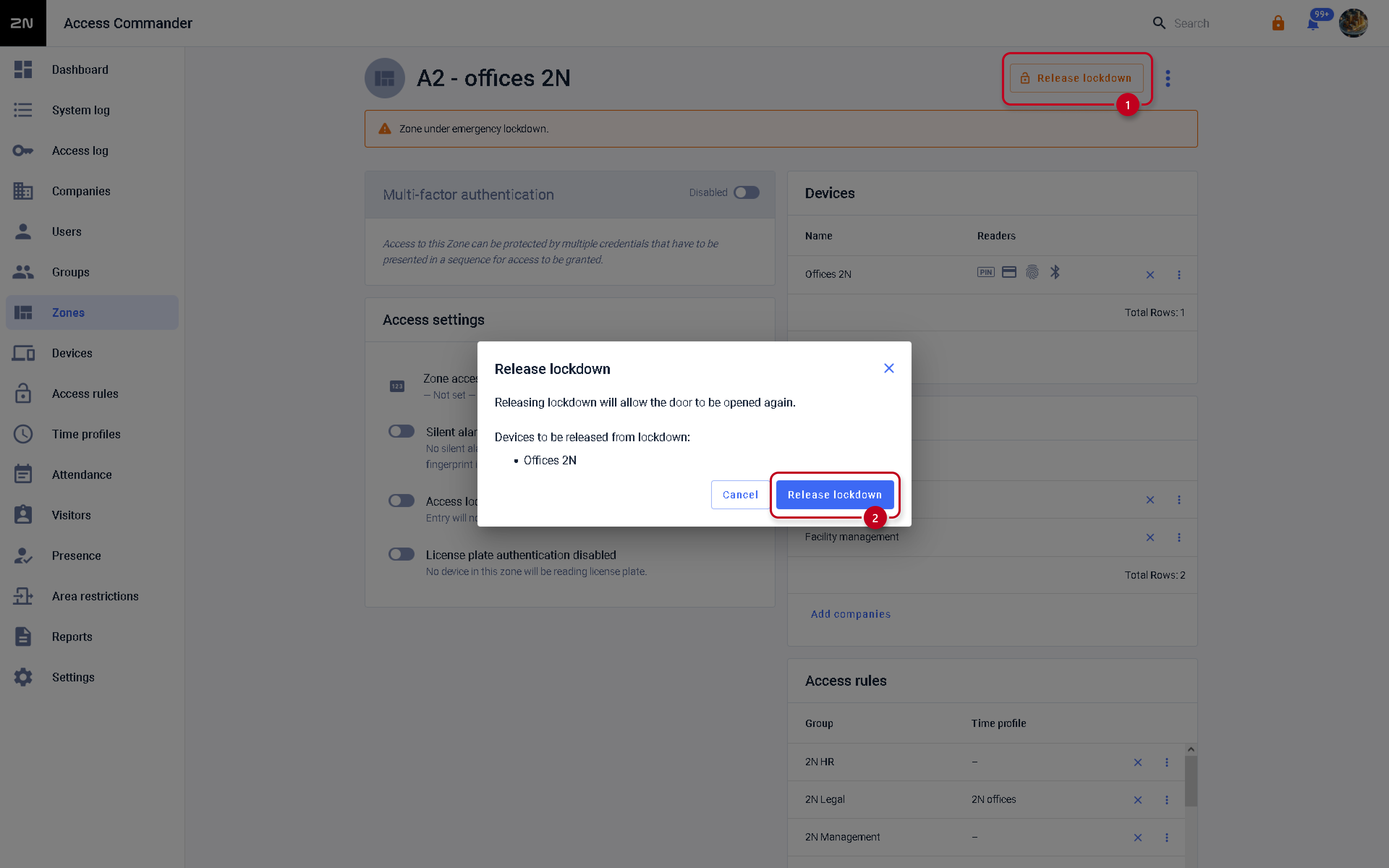Open the user avatar profile menu
1389x868 pixels.
(x=1353, y=23)
